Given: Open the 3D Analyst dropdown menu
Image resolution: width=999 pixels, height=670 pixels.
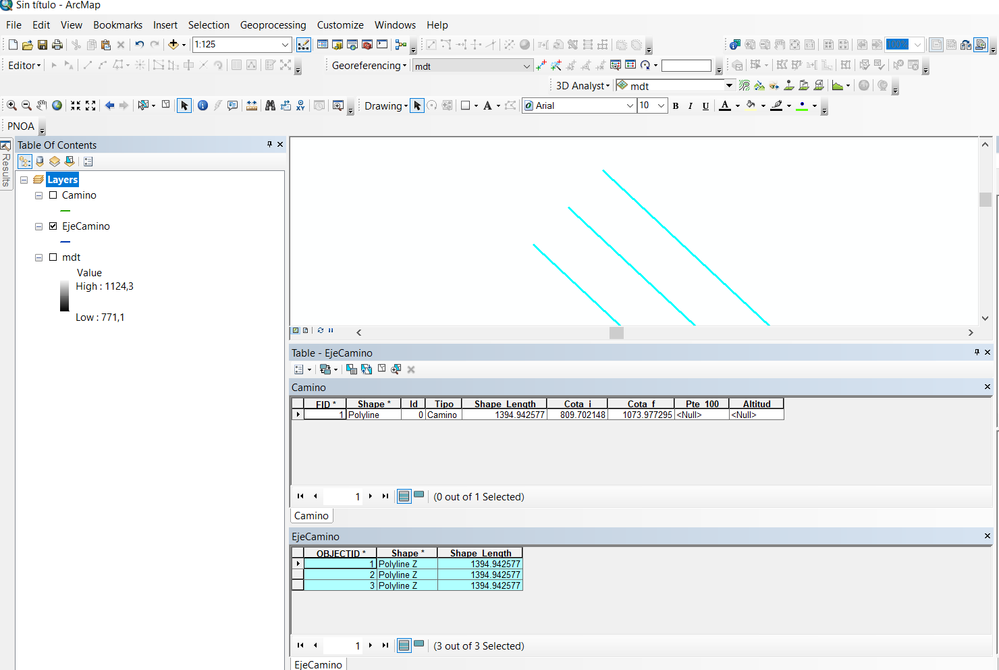Looking at the screenshot, I should (x=582, y=85).
